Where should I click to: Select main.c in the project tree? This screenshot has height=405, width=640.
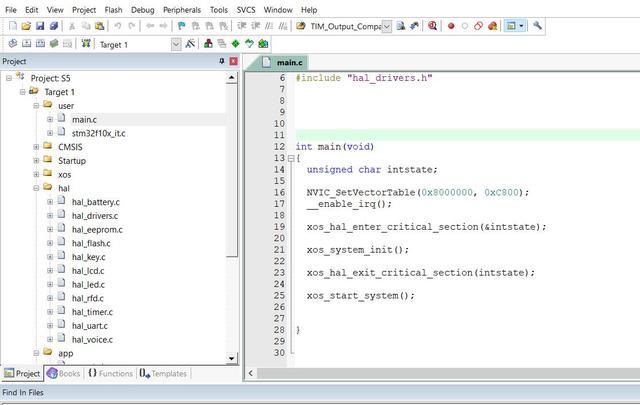point(84,120)
